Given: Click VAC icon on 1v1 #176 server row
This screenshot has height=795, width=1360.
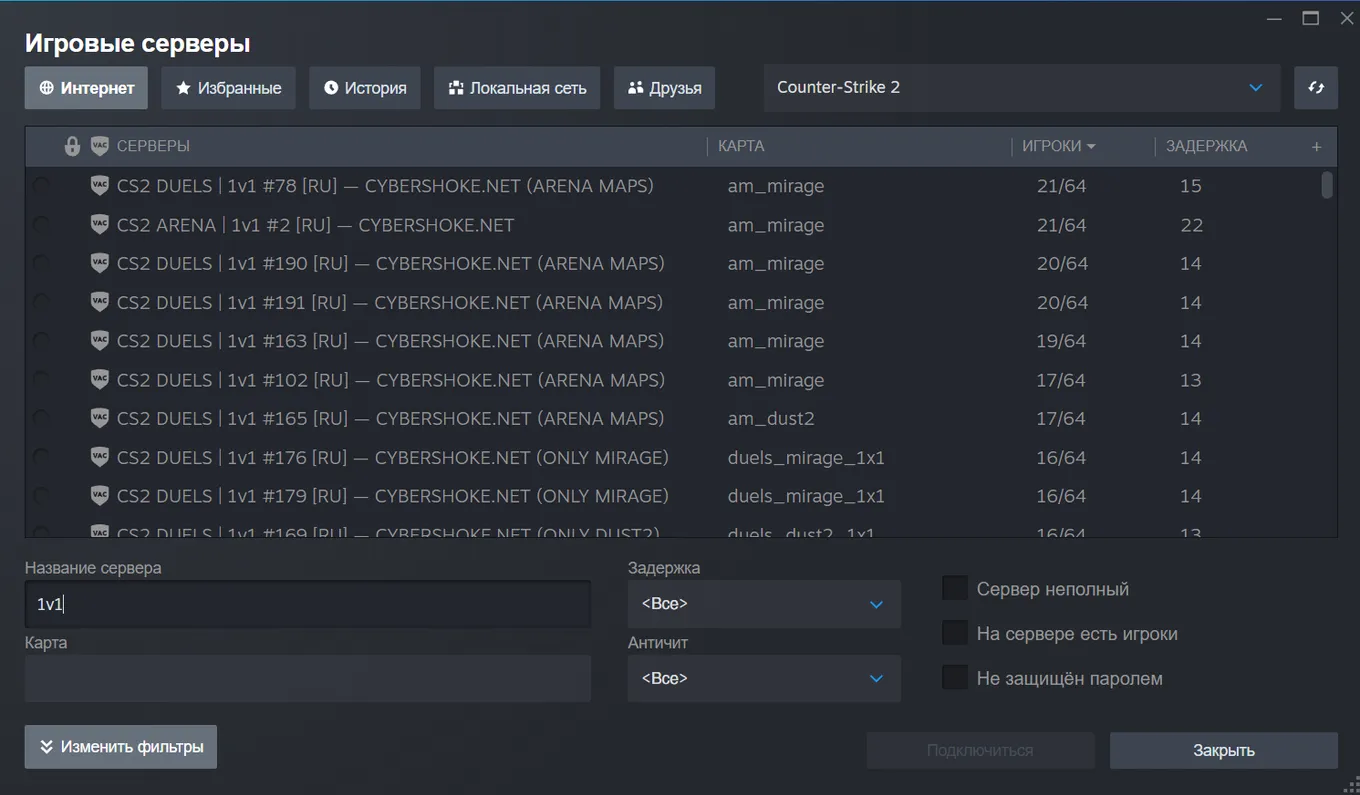Looking at the screenshot, I should point(99,457).
